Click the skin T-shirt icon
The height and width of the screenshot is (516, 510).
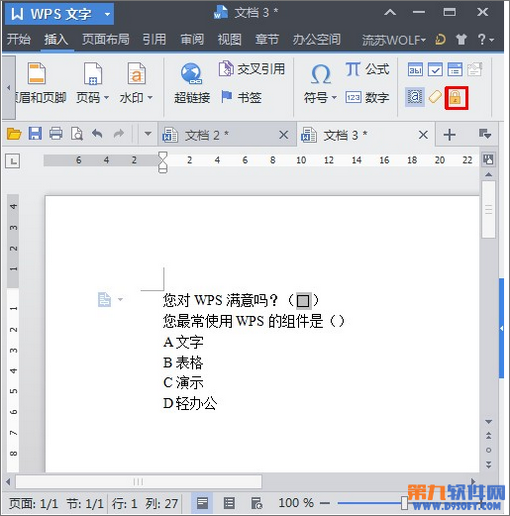pos(461,40)
